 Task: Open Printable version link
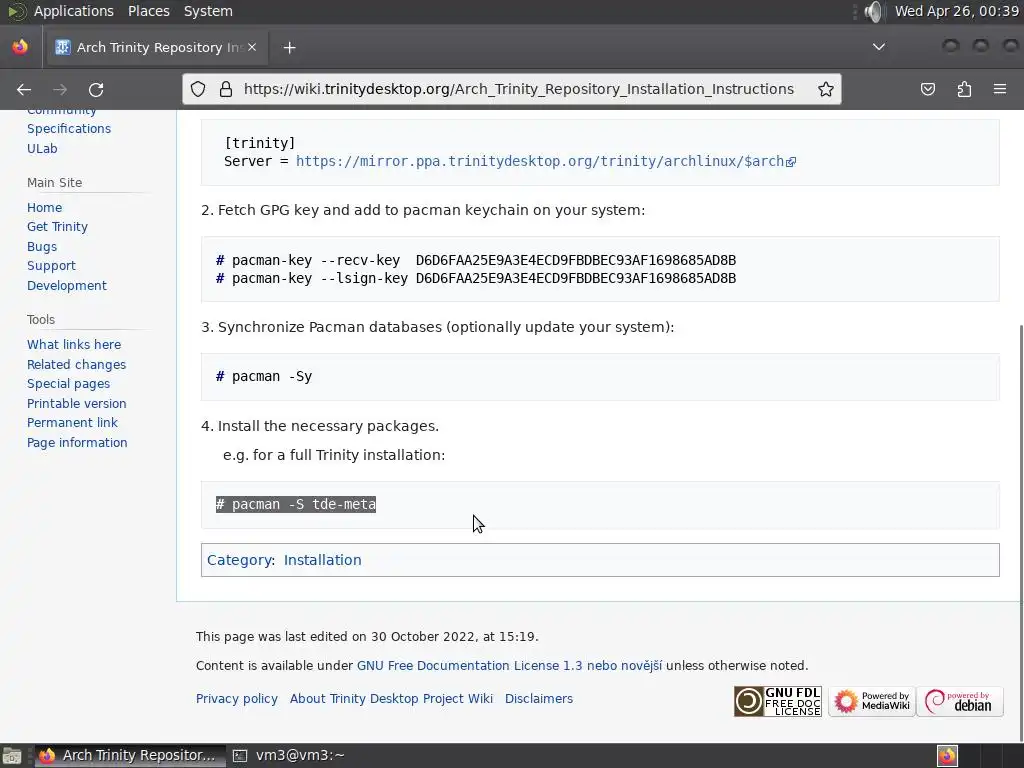(x=76, y=404)
